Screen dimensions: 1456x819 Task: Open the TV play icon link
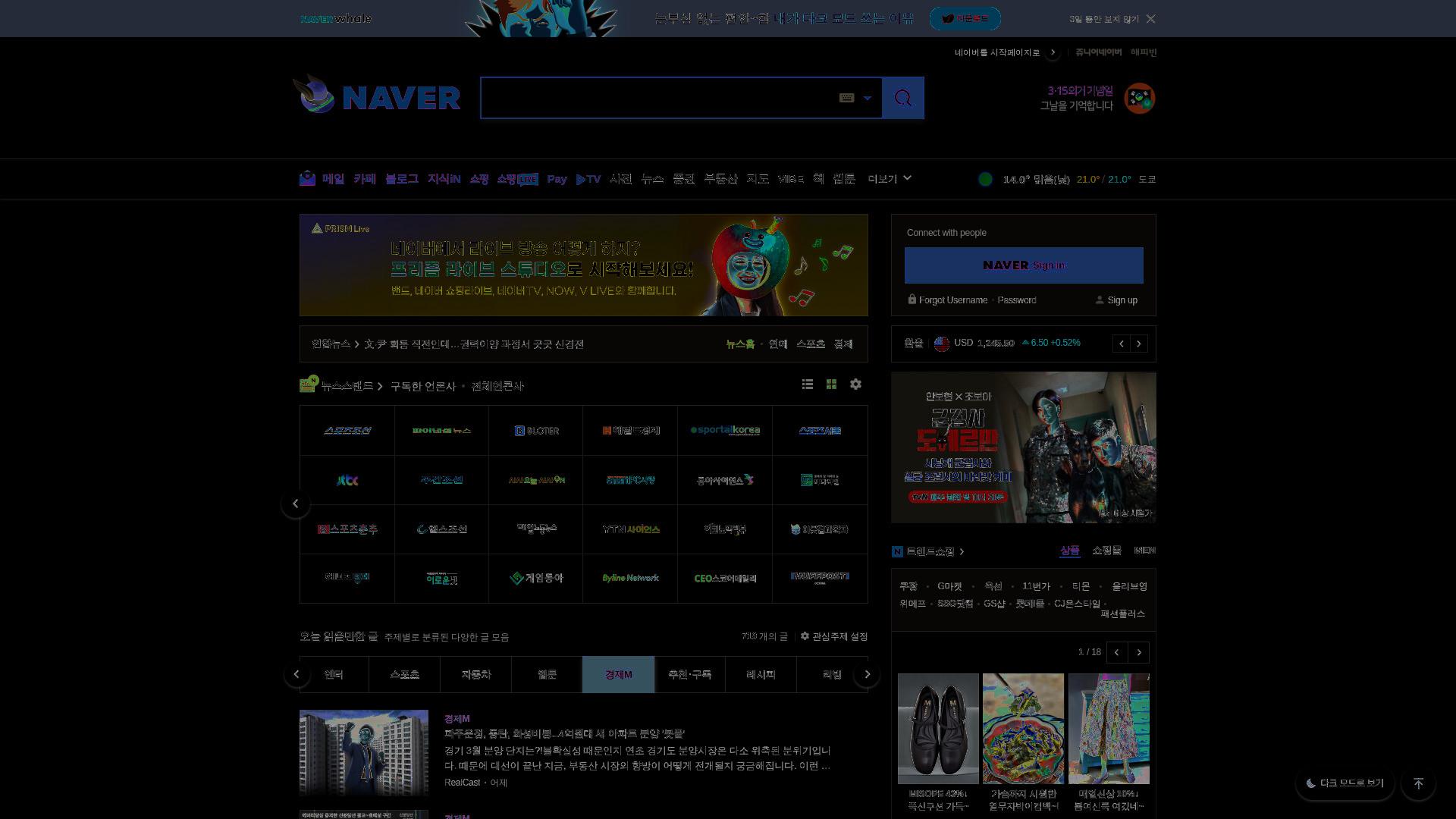588,179
